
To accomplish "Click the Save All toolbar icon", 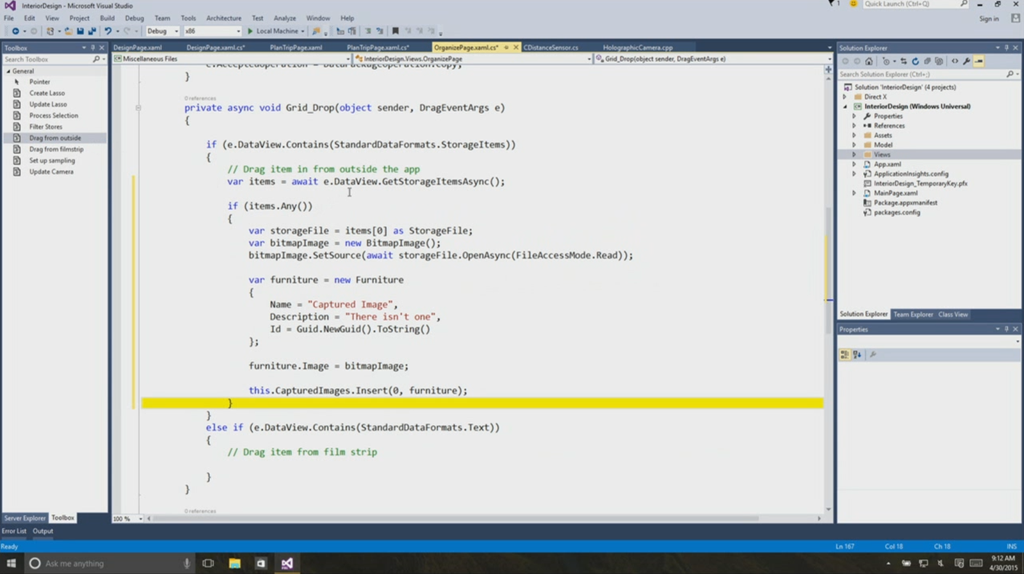I will click(92, 31).
